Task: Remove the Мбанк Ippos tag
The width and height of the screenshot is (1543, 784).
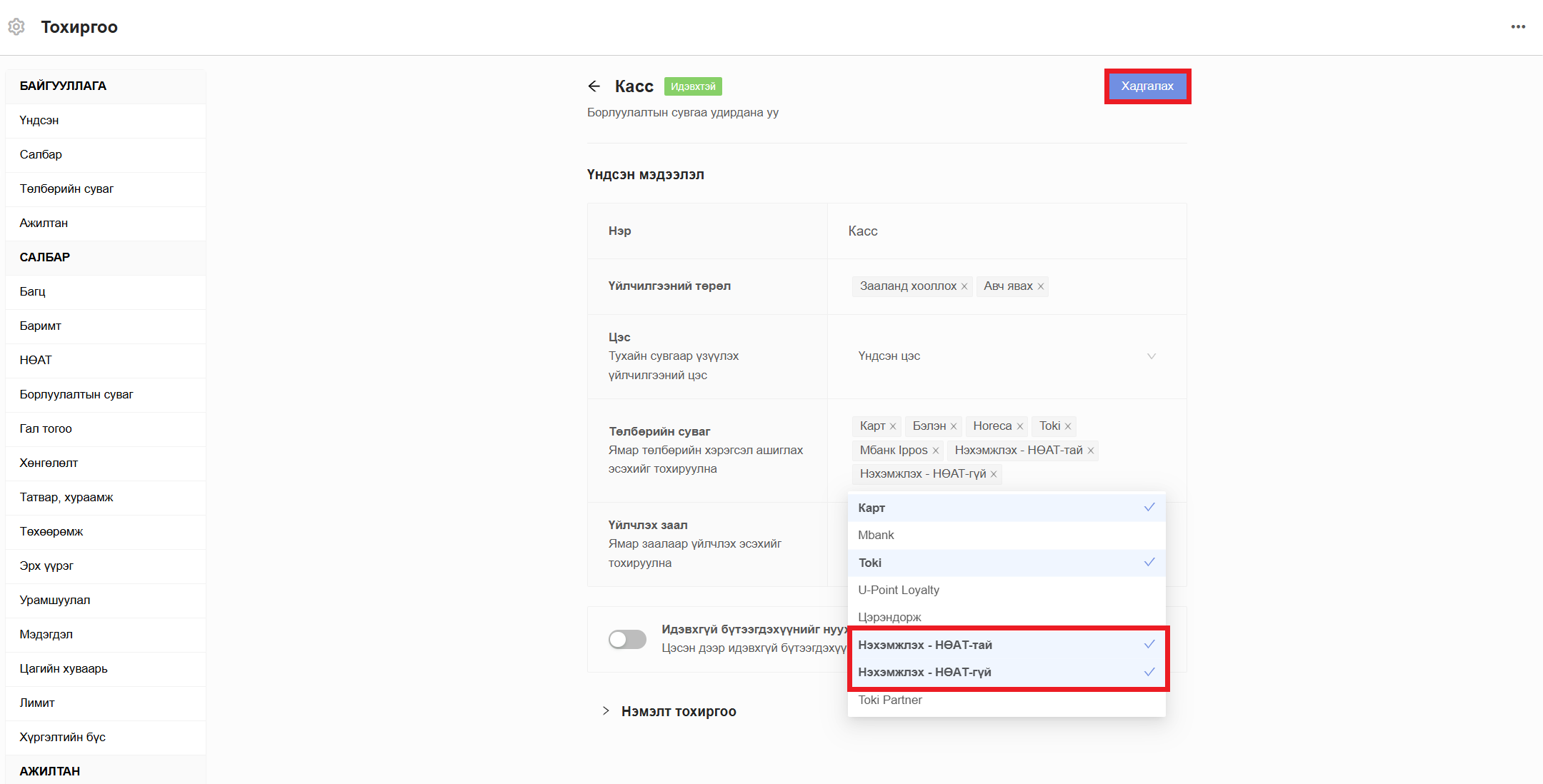Action: pos(936,451)
